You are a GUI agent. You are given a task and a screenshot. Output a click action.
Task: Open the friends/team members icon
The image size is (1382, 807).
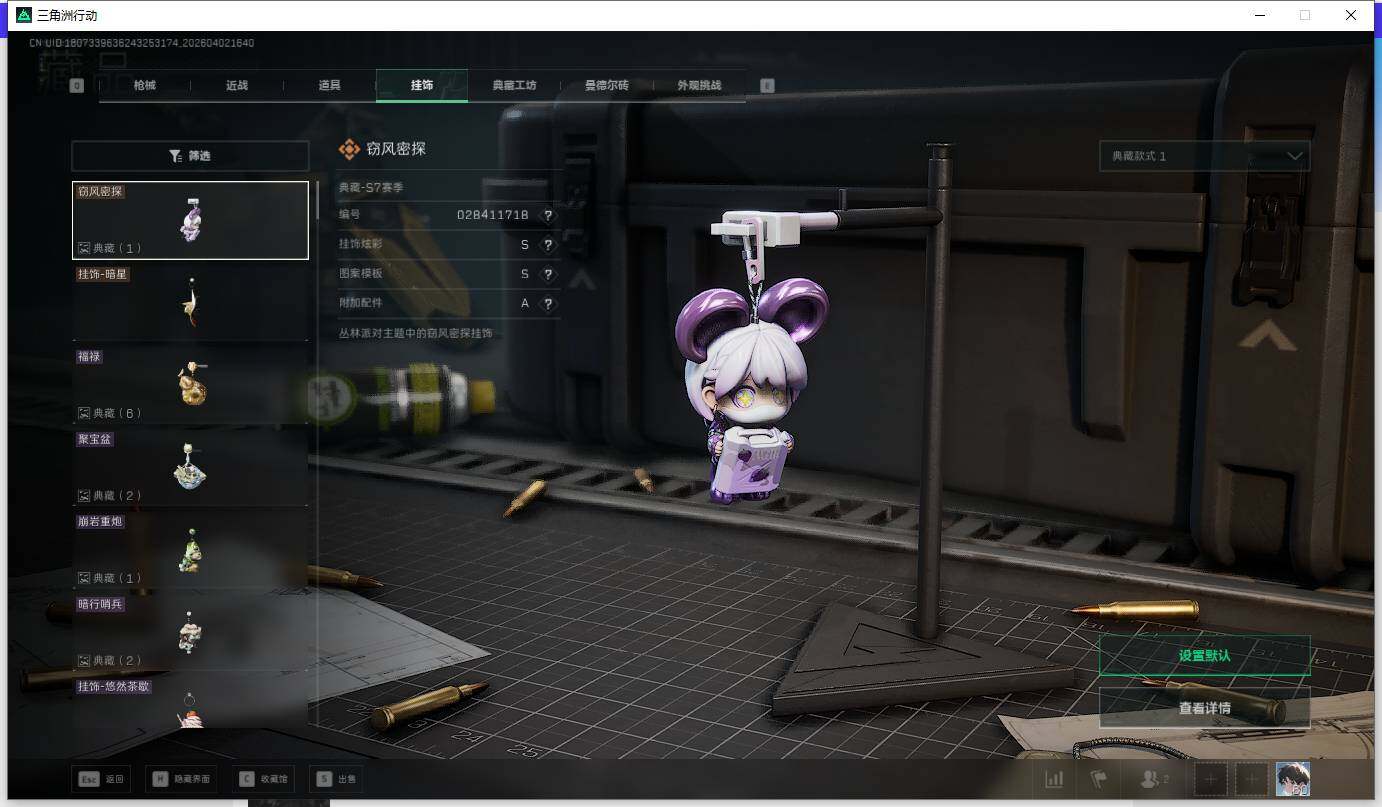(x=1152, y=779)
